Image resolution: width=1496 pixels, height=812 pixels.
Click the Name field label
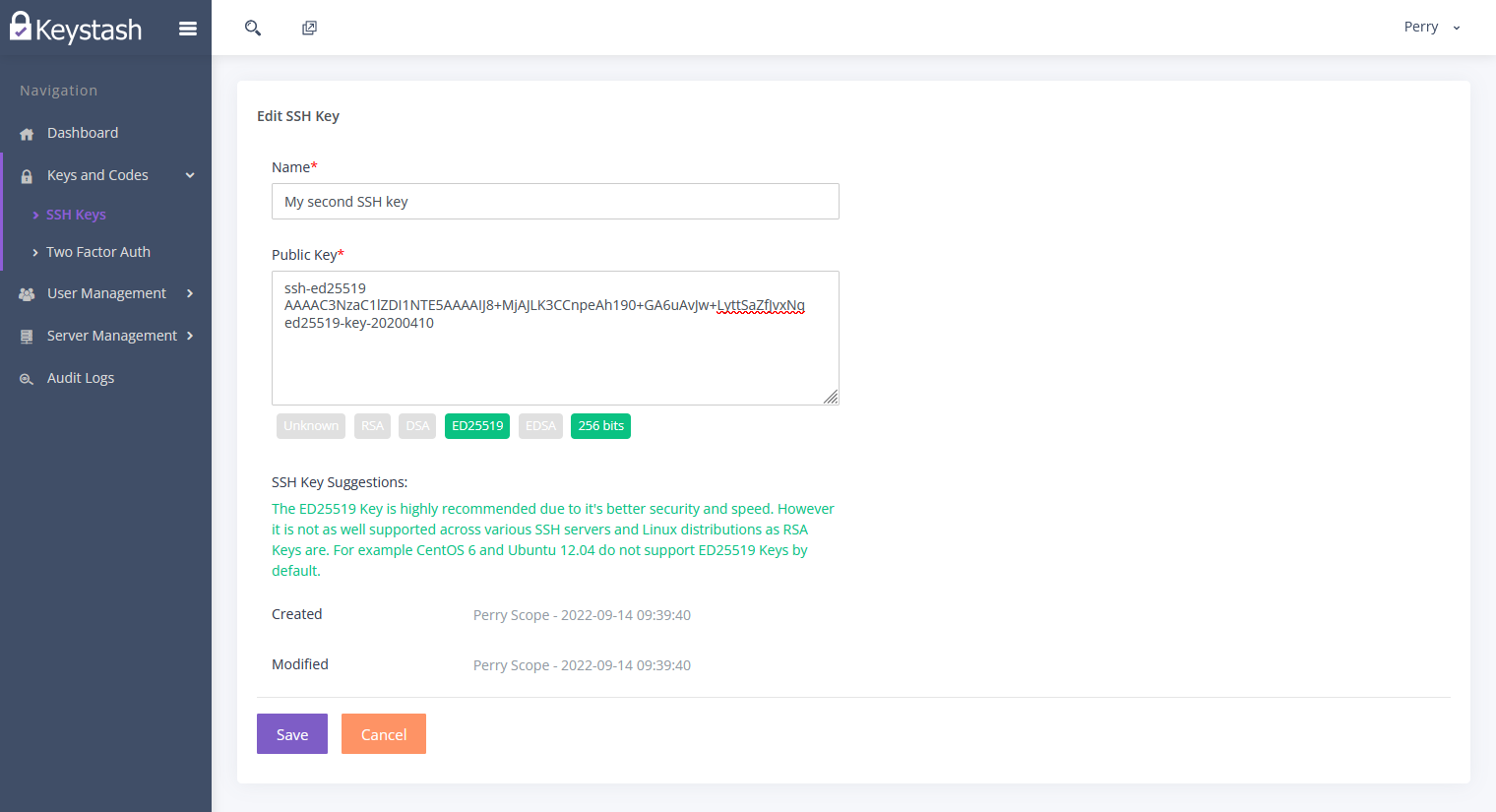(294, 167)
